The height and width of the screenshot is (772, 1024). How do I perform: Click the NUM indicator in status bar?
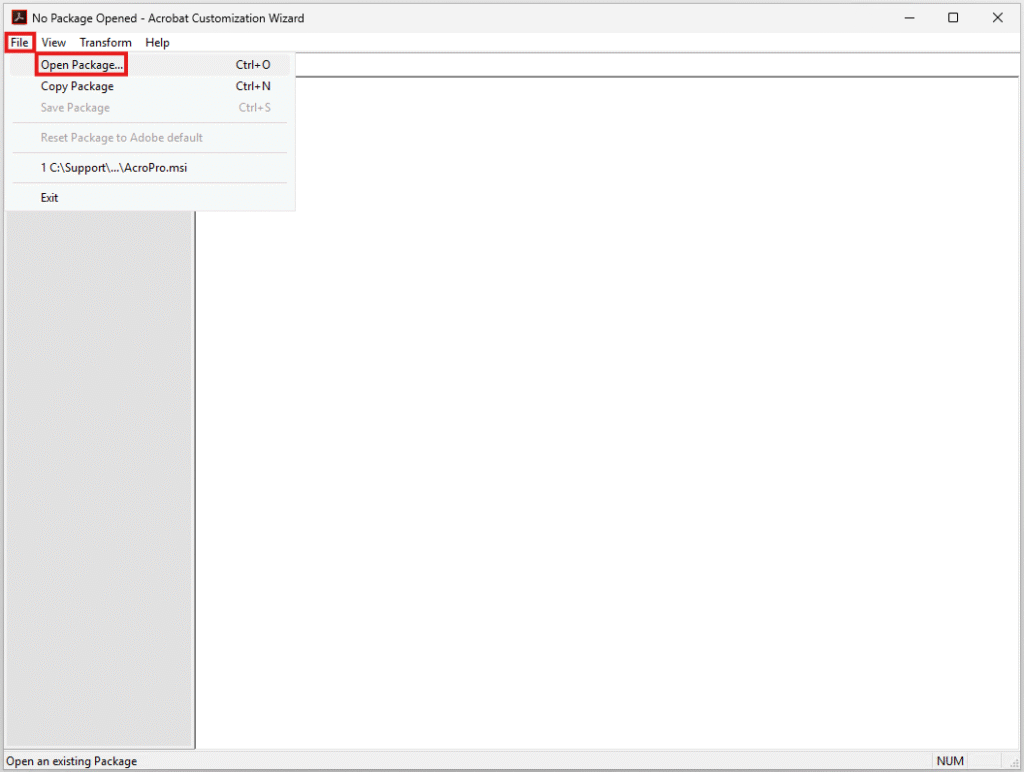(x=950, y=761)
